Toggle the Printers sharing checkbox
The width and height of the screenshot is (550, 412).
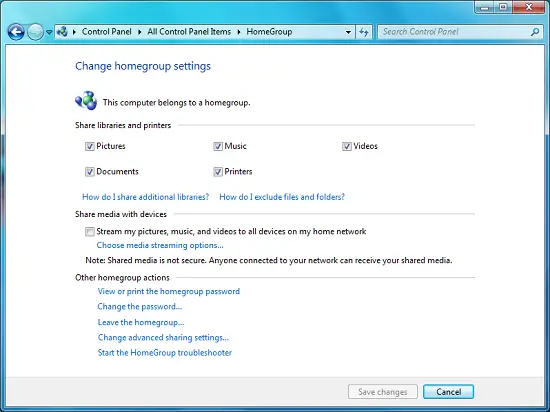point(218,172)
